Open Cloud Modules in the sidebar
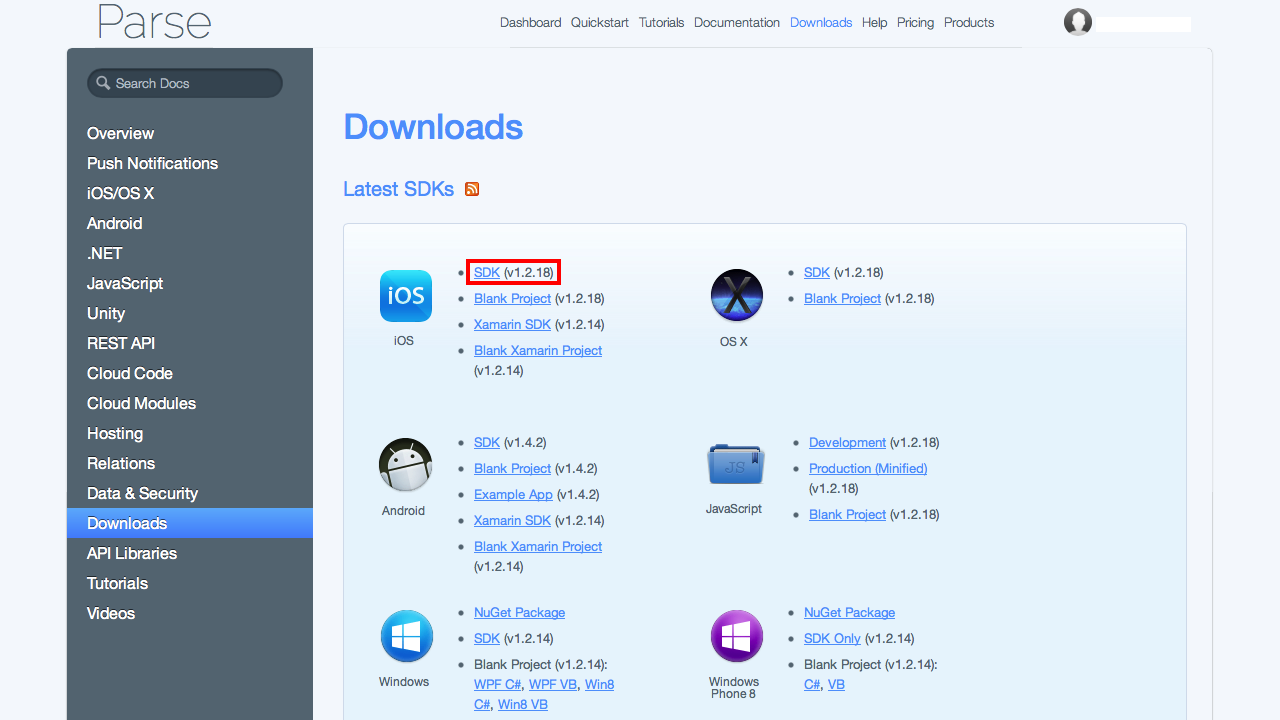1280x720 pixels. tap(141, 403)
